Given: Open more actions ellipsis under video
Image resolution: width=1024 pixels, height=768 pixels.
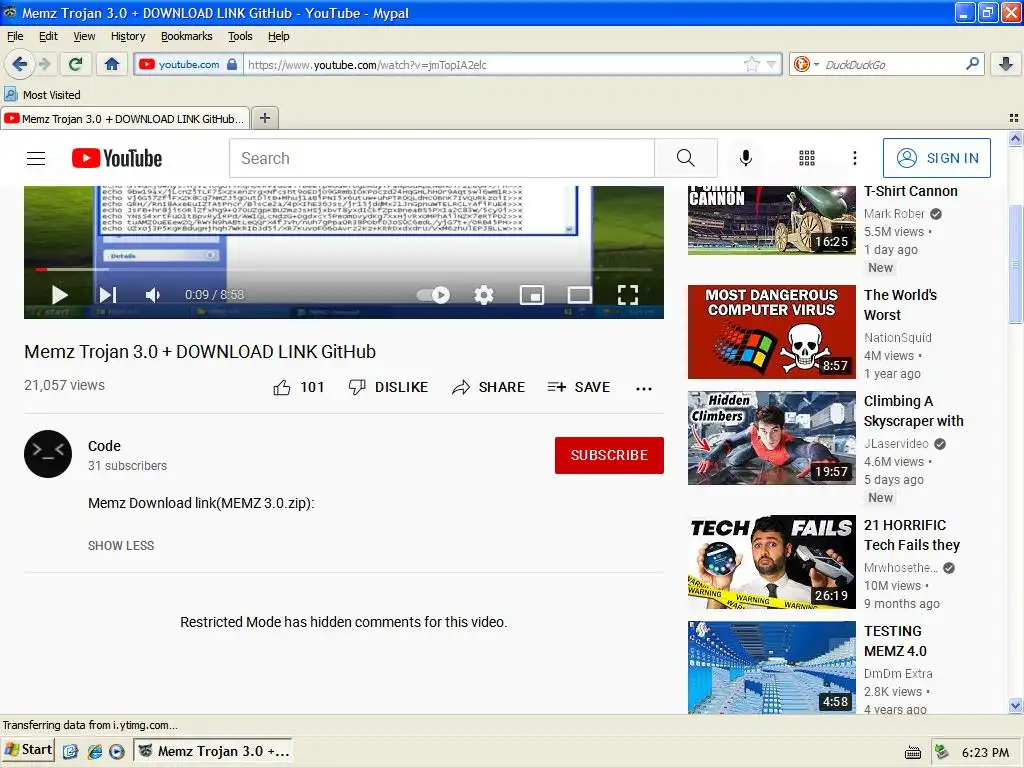Looking at the screenshot, I should tap(644, 389).
